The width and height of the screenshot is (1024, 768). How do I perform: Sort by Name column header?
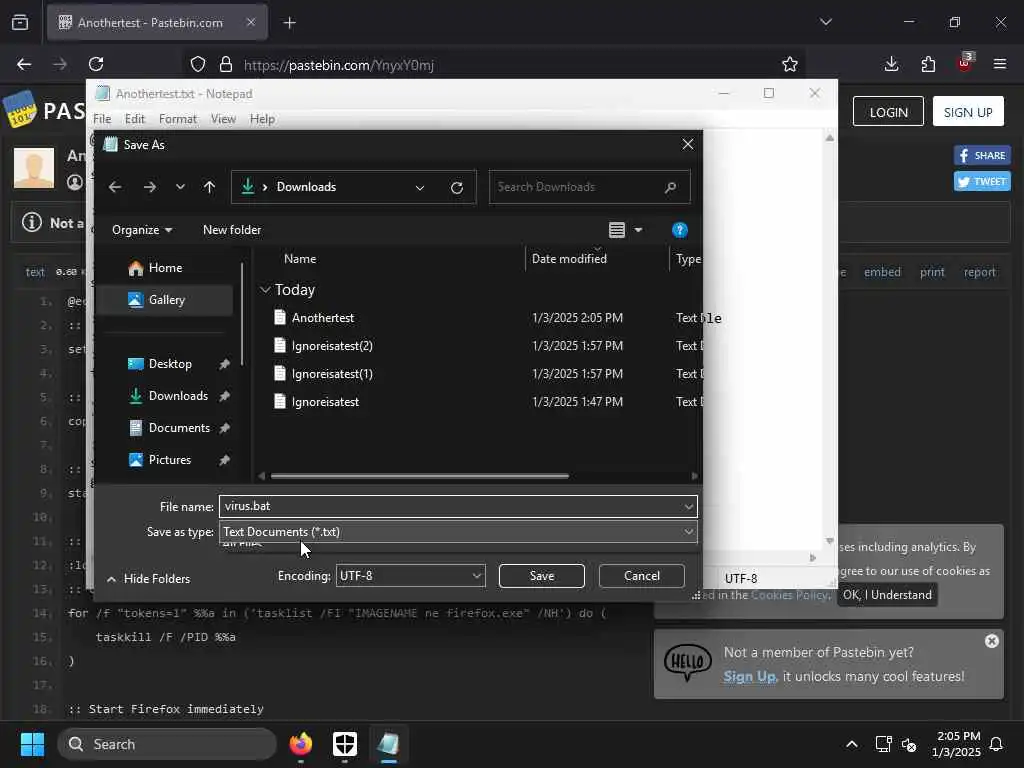point(300,259)
